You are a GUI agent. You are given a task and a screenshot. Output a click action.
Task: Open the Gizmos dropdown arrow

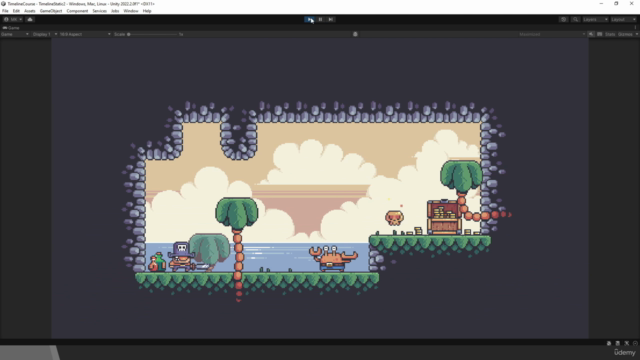point(636,34)
